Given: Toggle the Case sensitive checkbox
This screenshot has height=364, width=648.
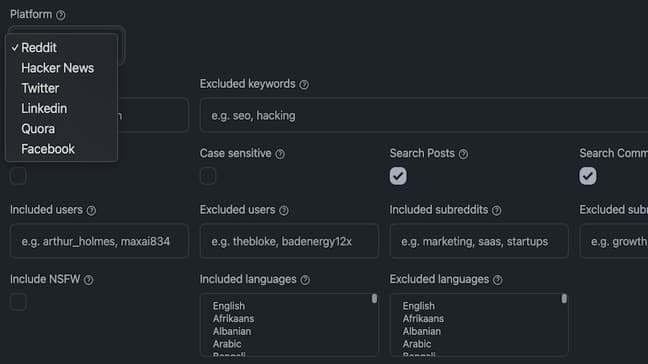Looking at the screenshot, I should 208,176.
